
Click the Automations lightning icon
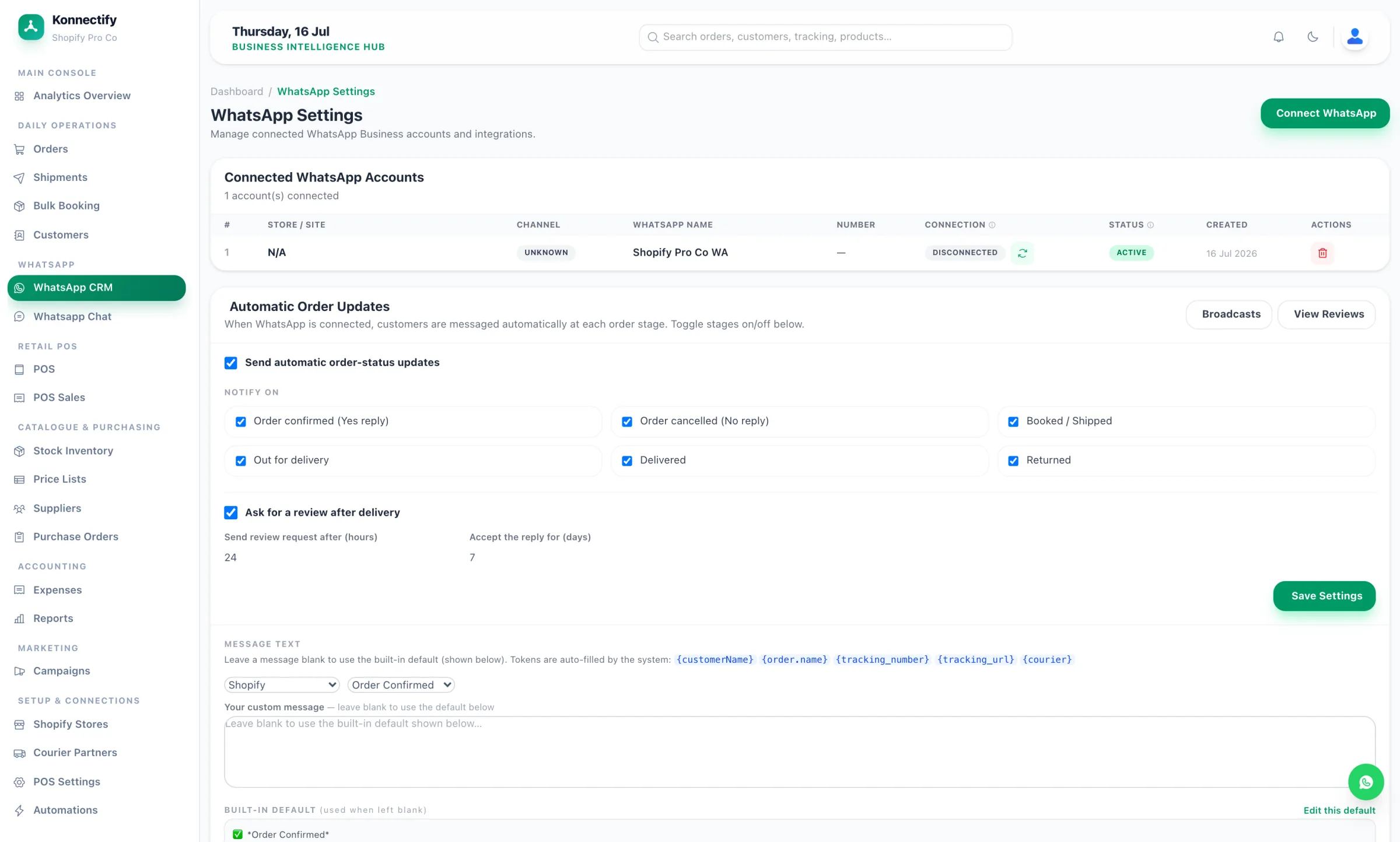(x=19, y=810)
